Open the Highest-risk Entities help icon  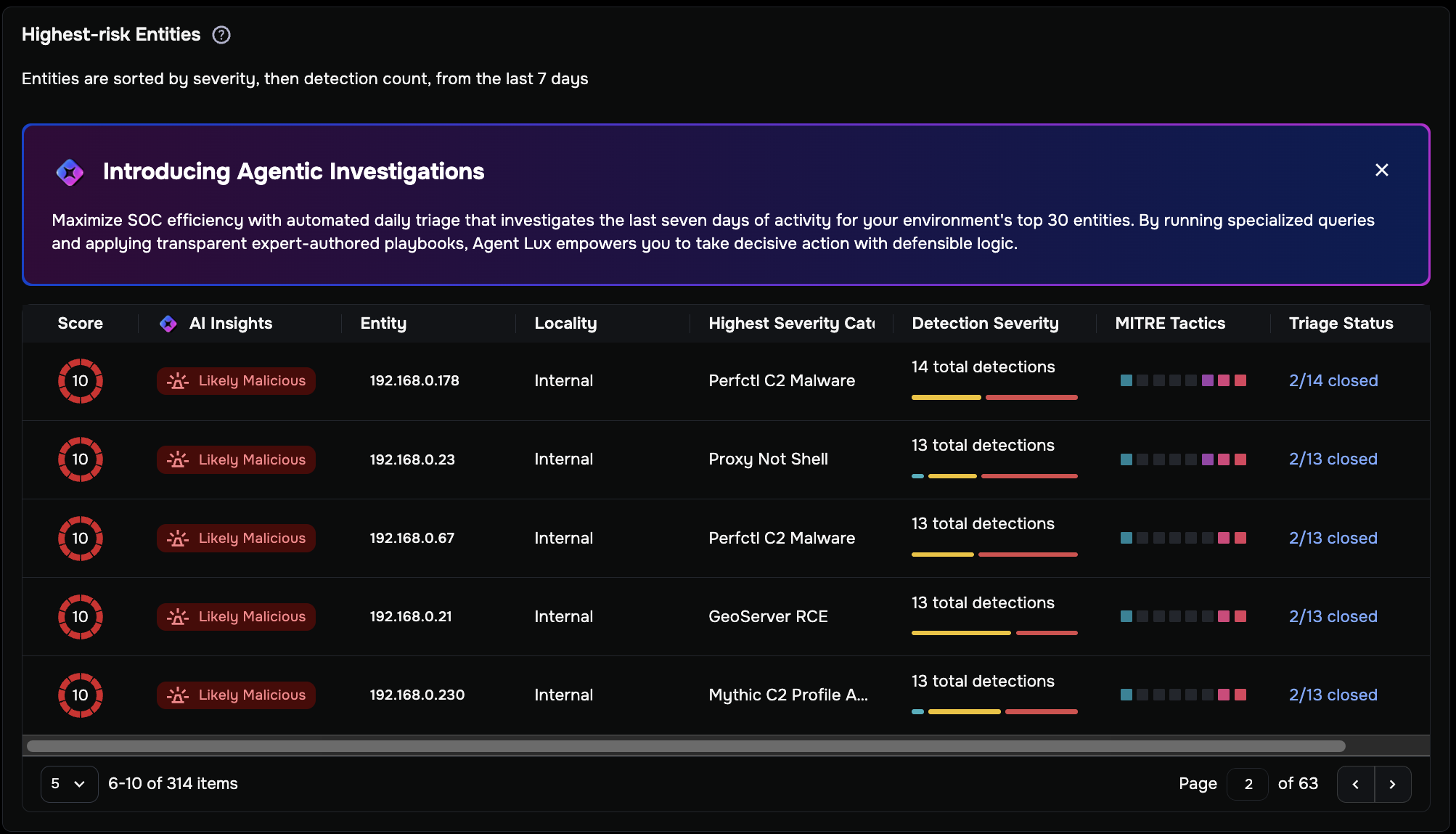(221, 35)
